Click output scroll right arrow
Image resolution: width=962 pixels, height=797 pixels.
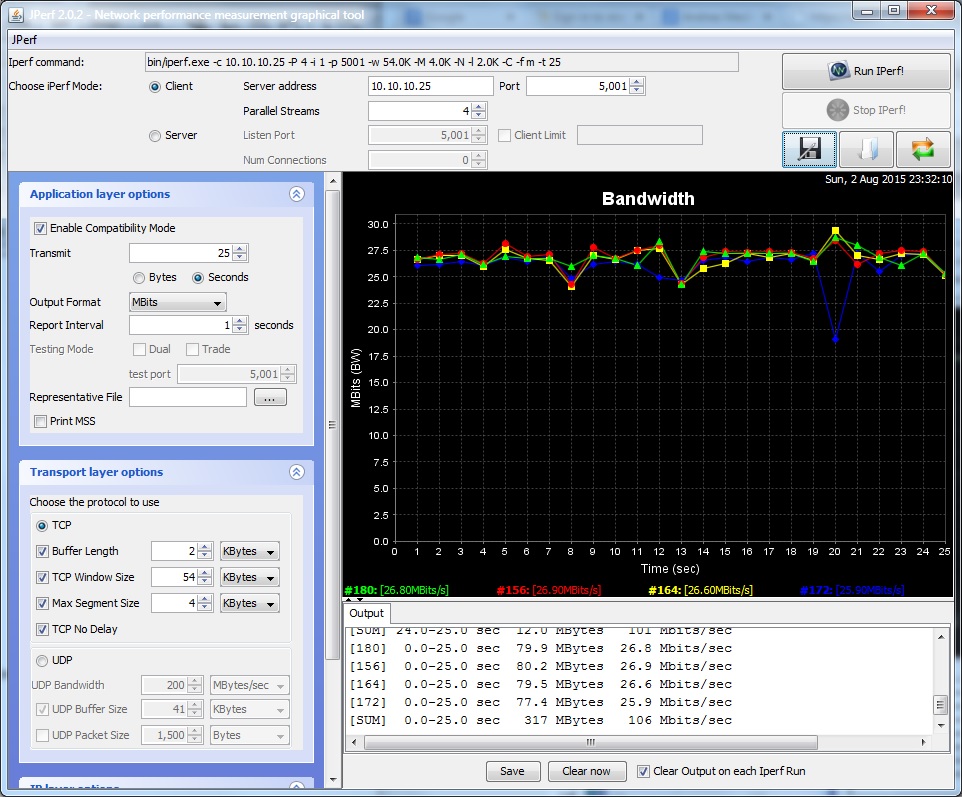[924, 742]
